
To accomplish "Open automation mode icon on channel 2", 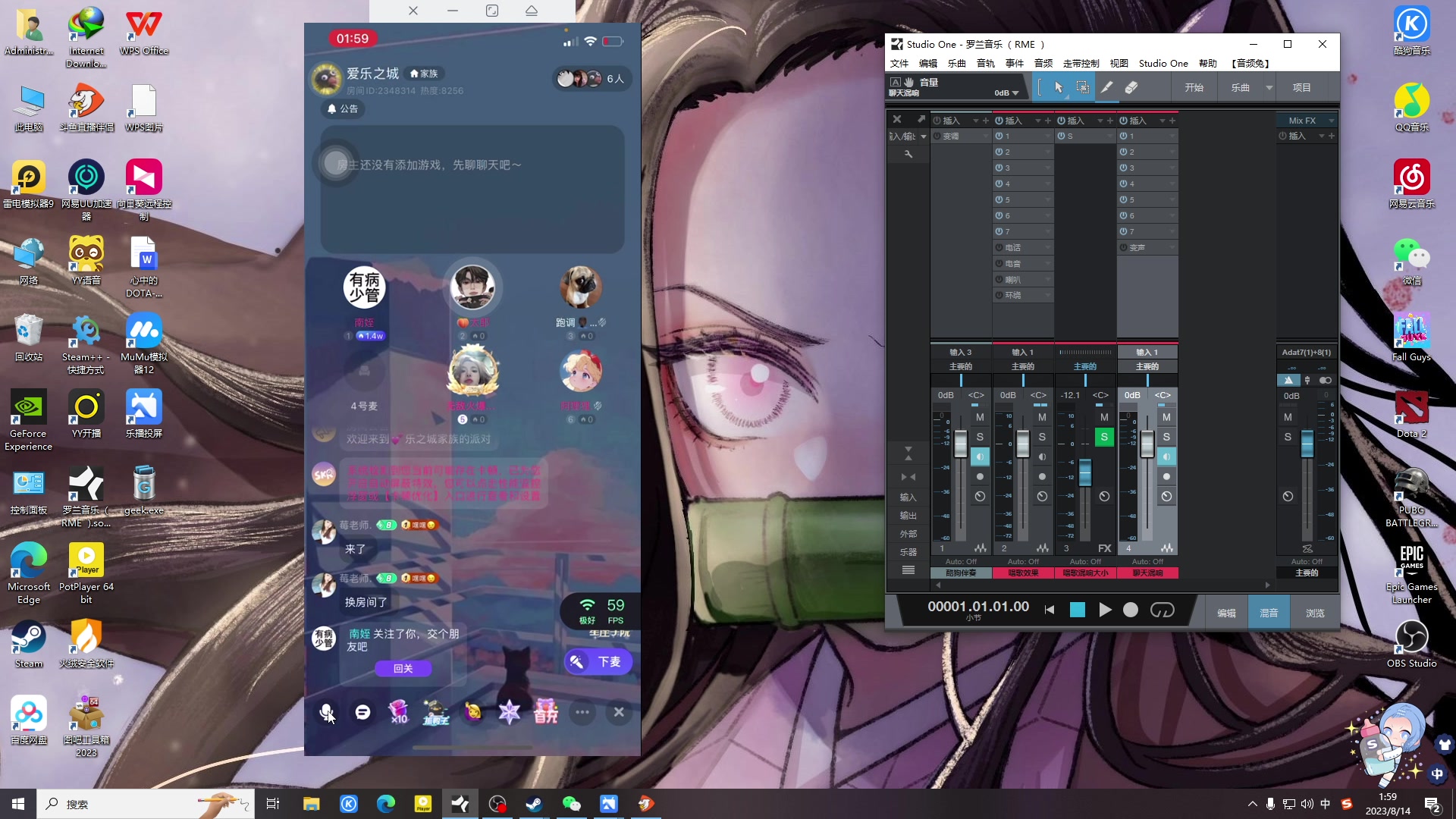I will click(x=1042, y=496).
